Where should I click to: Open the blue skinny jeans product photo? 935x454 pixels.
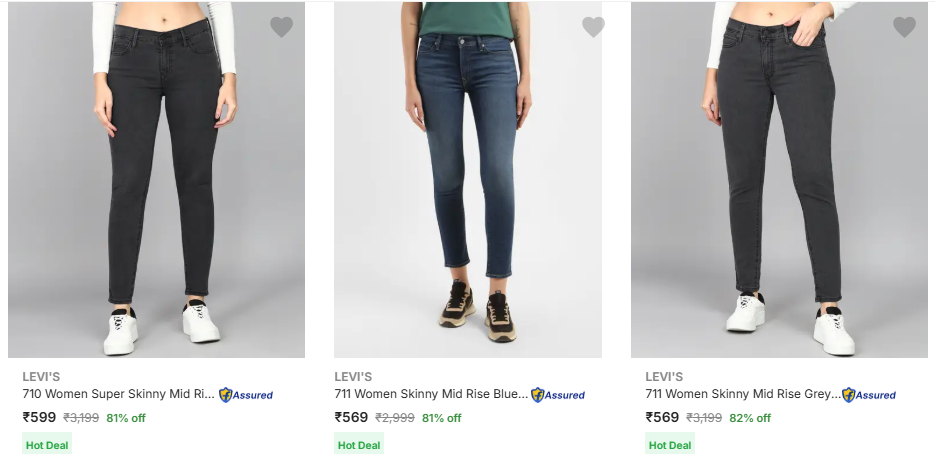pos(468,180)
